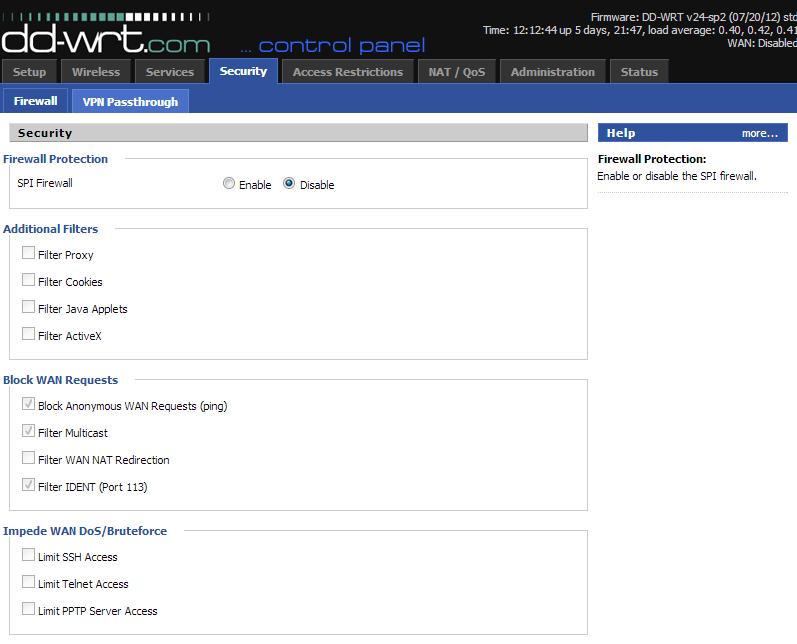
Task: Tick the Filter ActiveX checkbox
Action: tap(28, 335)
